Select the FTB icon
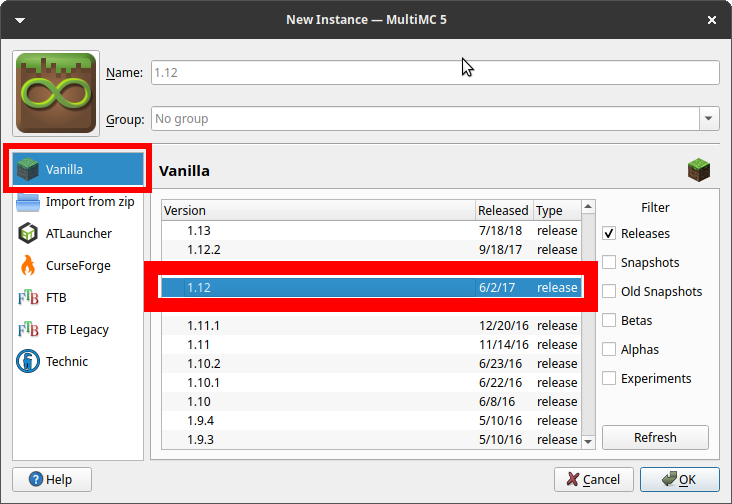The width and height of the screenshot is (732, 504). coord(28,297)
